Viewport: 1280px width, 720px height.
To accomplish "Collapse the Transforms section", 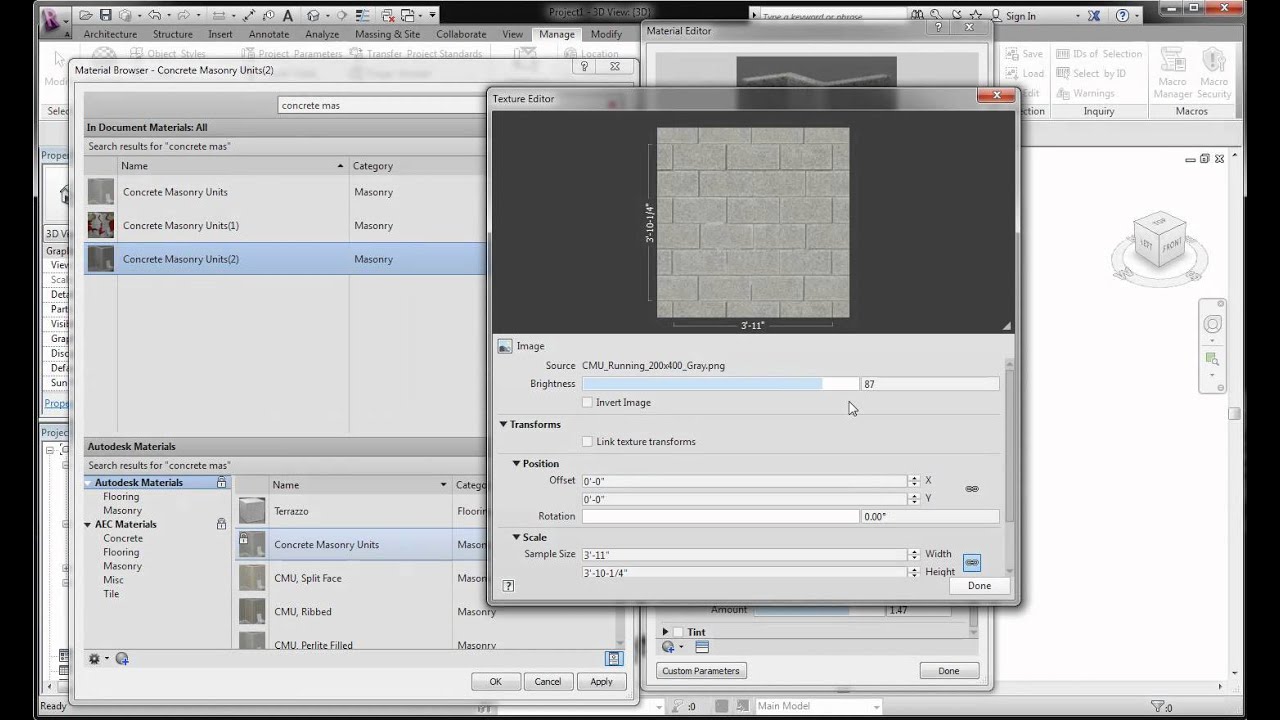I will (x=504, y=424).
